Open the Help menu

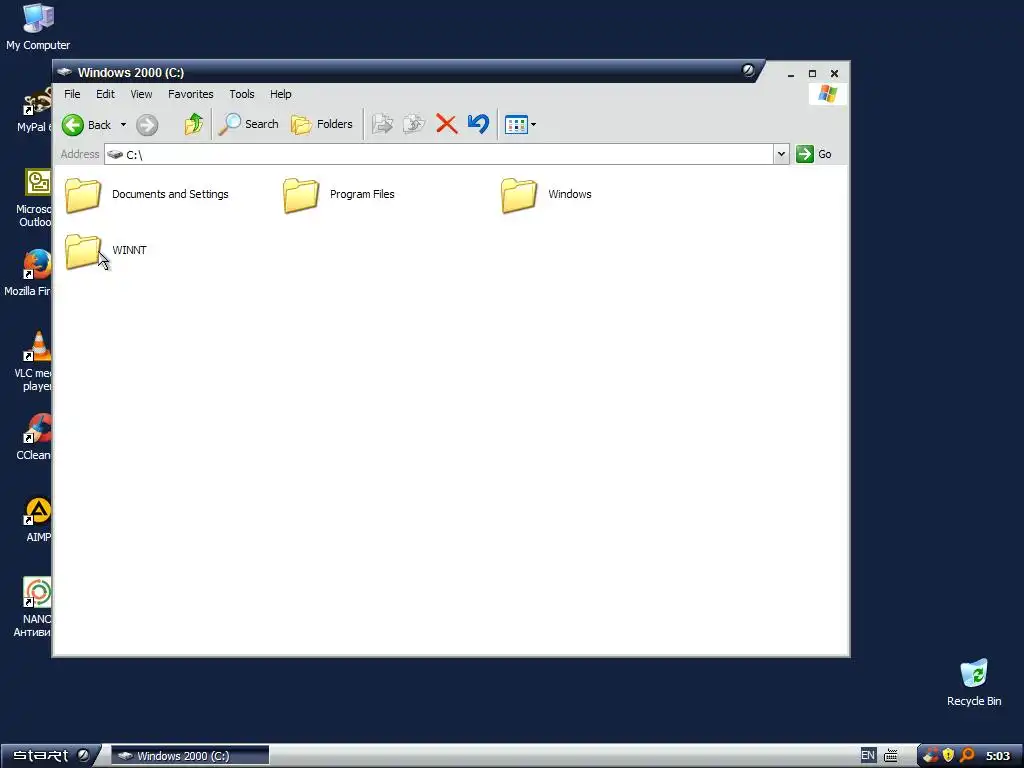coord(281,94)
